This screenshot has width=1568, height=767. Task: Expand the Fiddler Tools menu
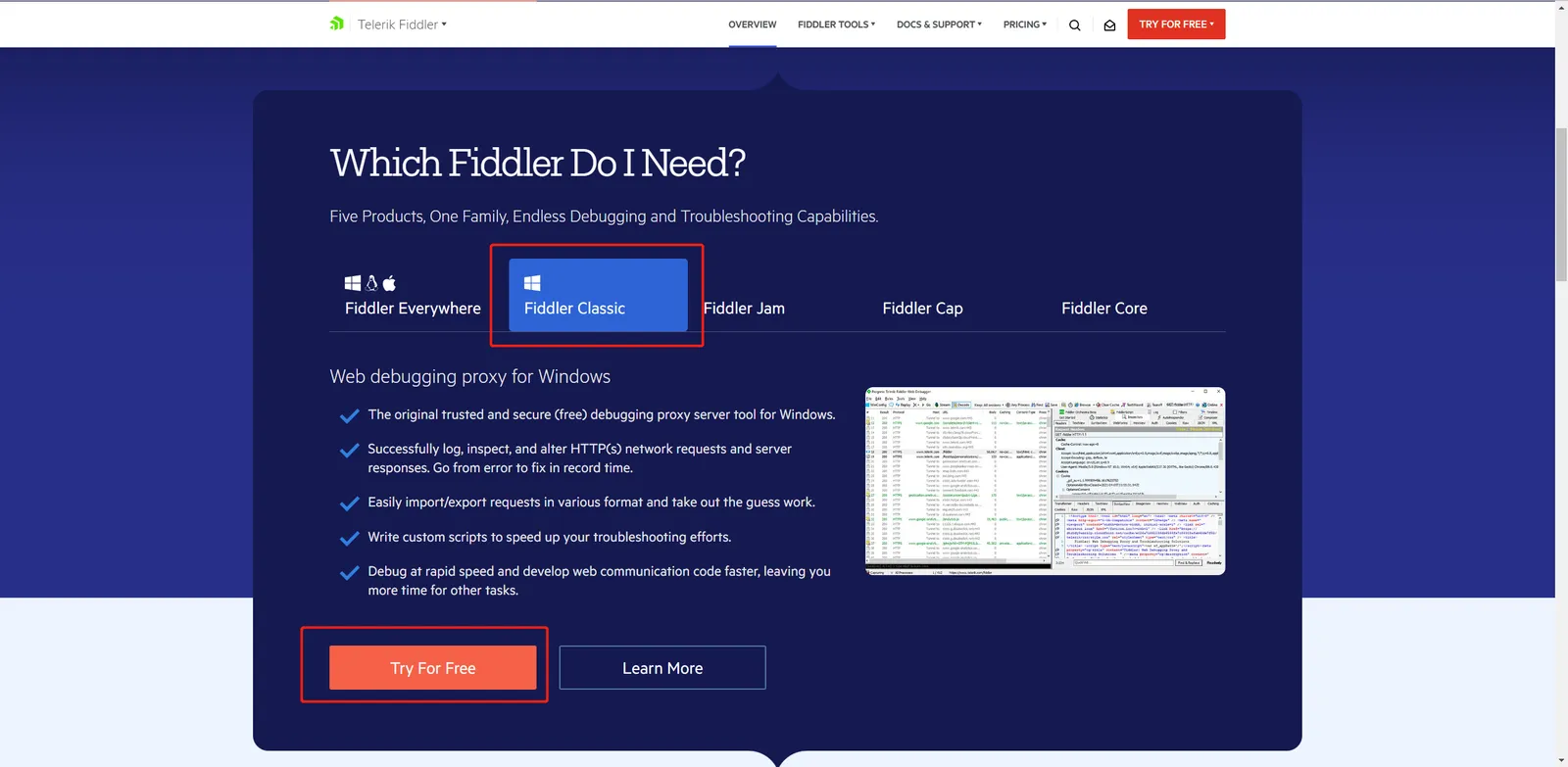[x=836, y=24]
